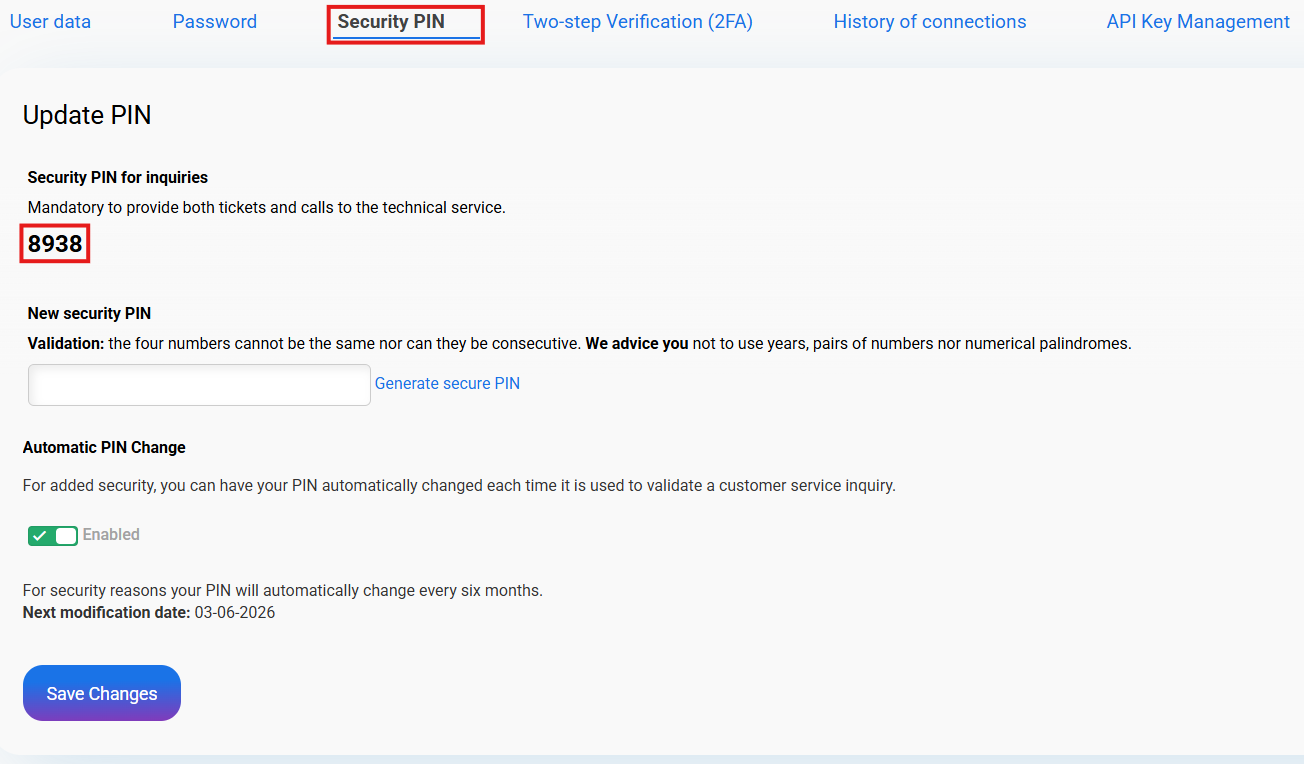
Task: Click the Generate secure PIN link
Action: tap(447, 384)
